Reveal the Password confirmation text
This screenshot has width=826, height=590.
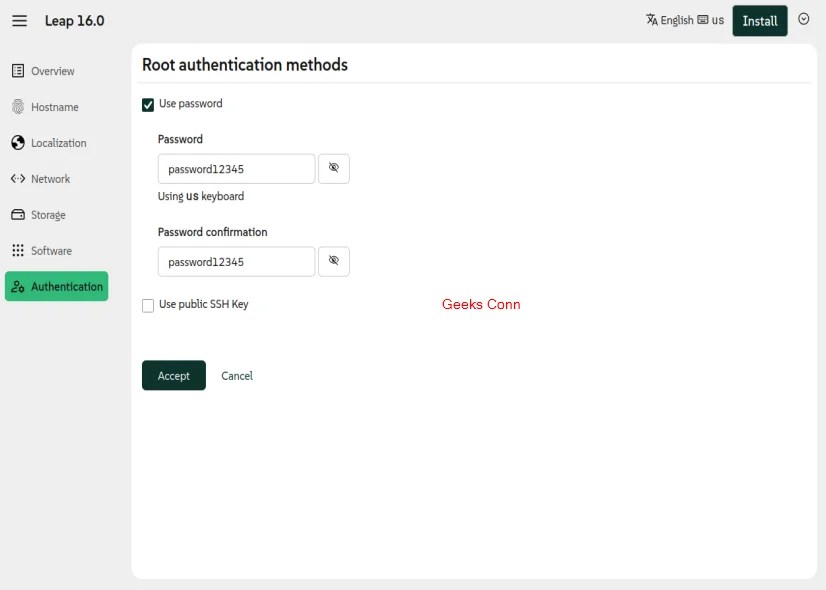[x=334, y=261]
